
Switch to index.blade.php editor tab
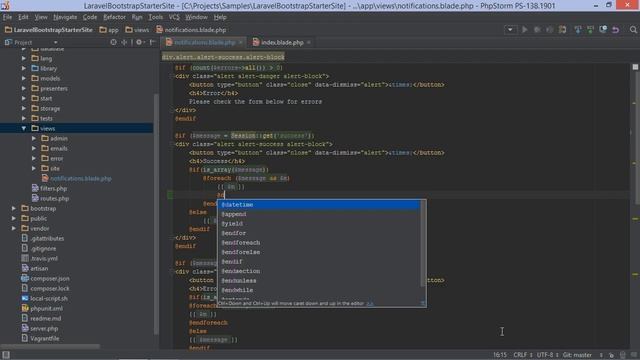282,42
